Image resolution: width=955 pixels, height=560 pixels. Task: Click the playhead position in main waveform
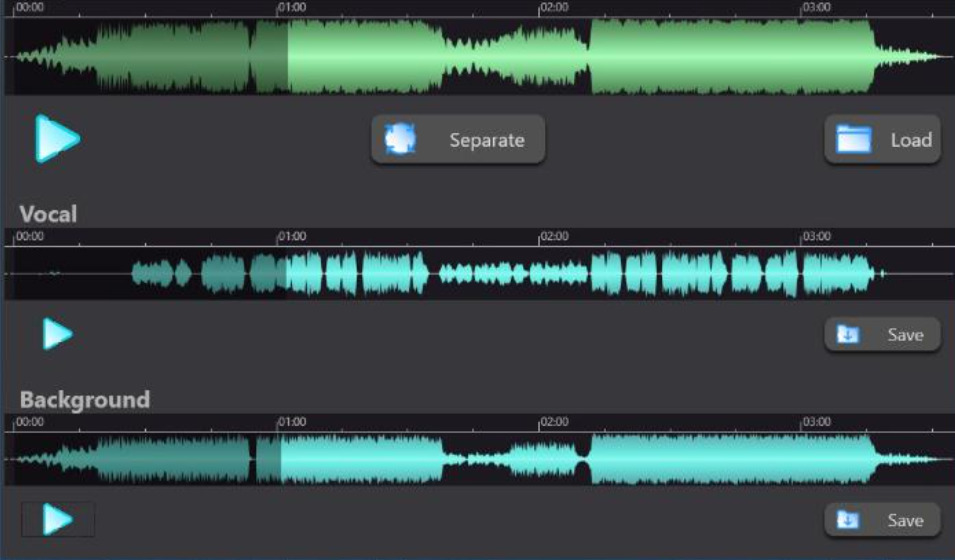click(287, 57)
